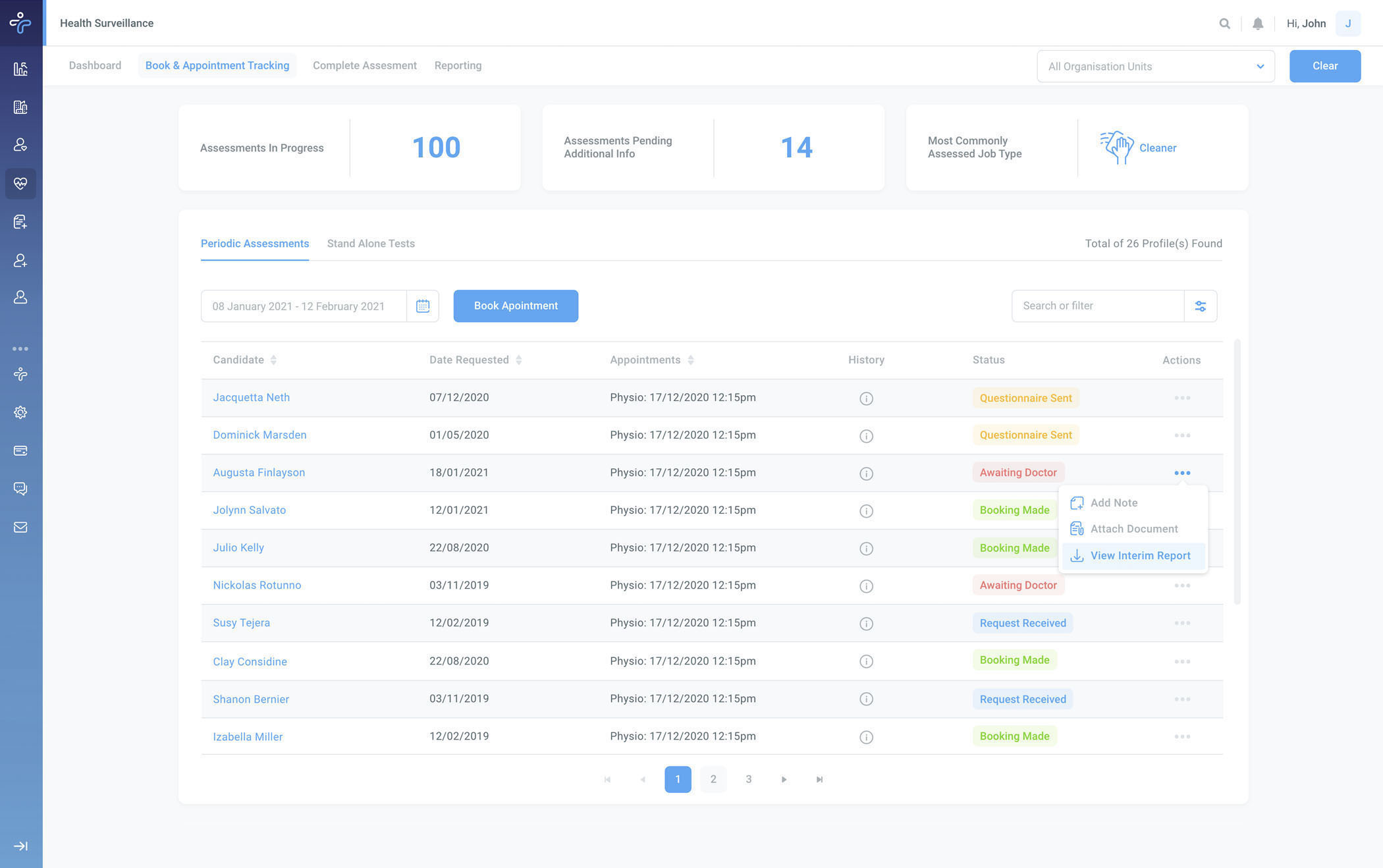Image resolution: width=1383 pixels, height=868 pixels.
Task: Click the three-dot actions menu for Augusta Finlayson
Action: click(1182, 472)
